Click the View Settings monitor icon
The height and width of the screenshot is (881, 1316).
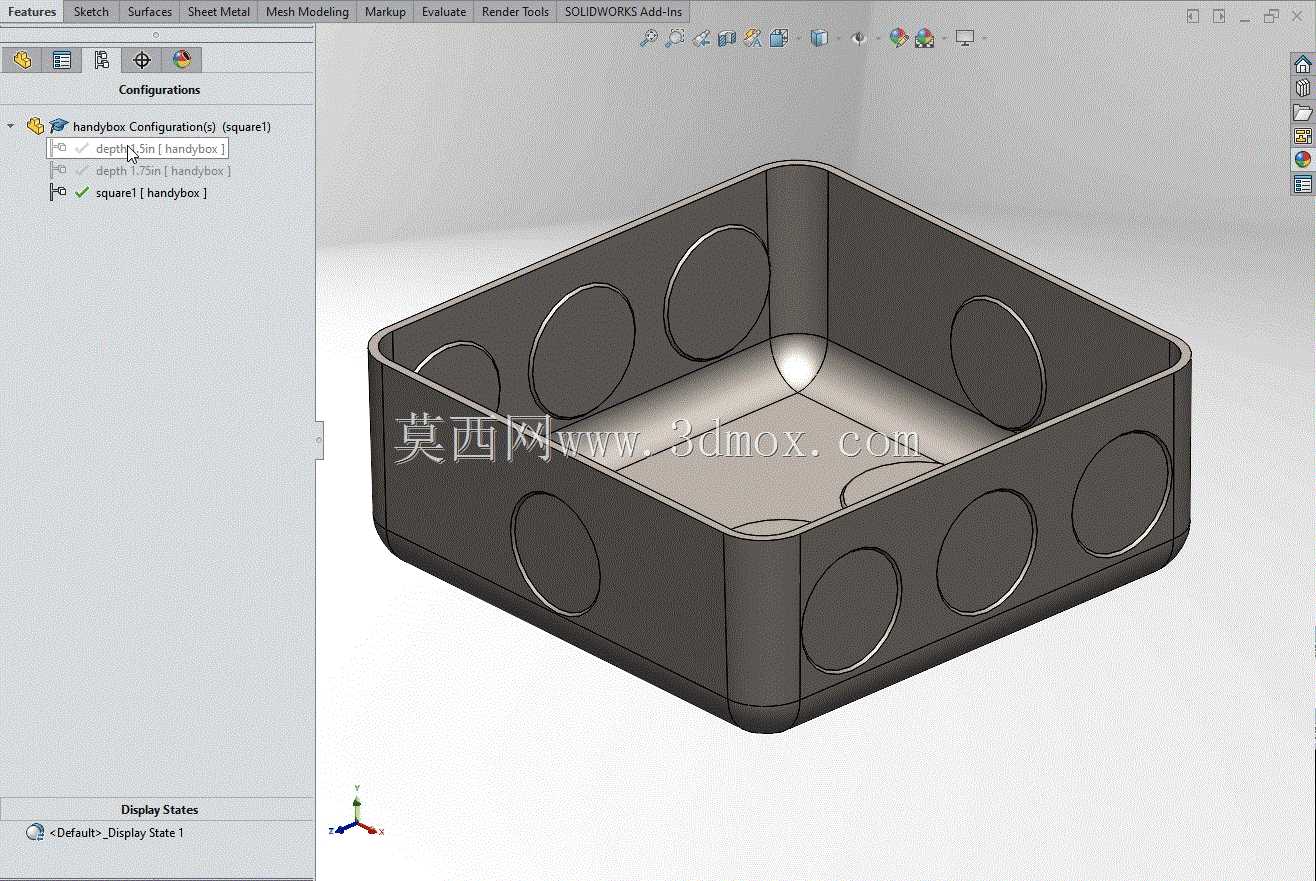[965, 38]
